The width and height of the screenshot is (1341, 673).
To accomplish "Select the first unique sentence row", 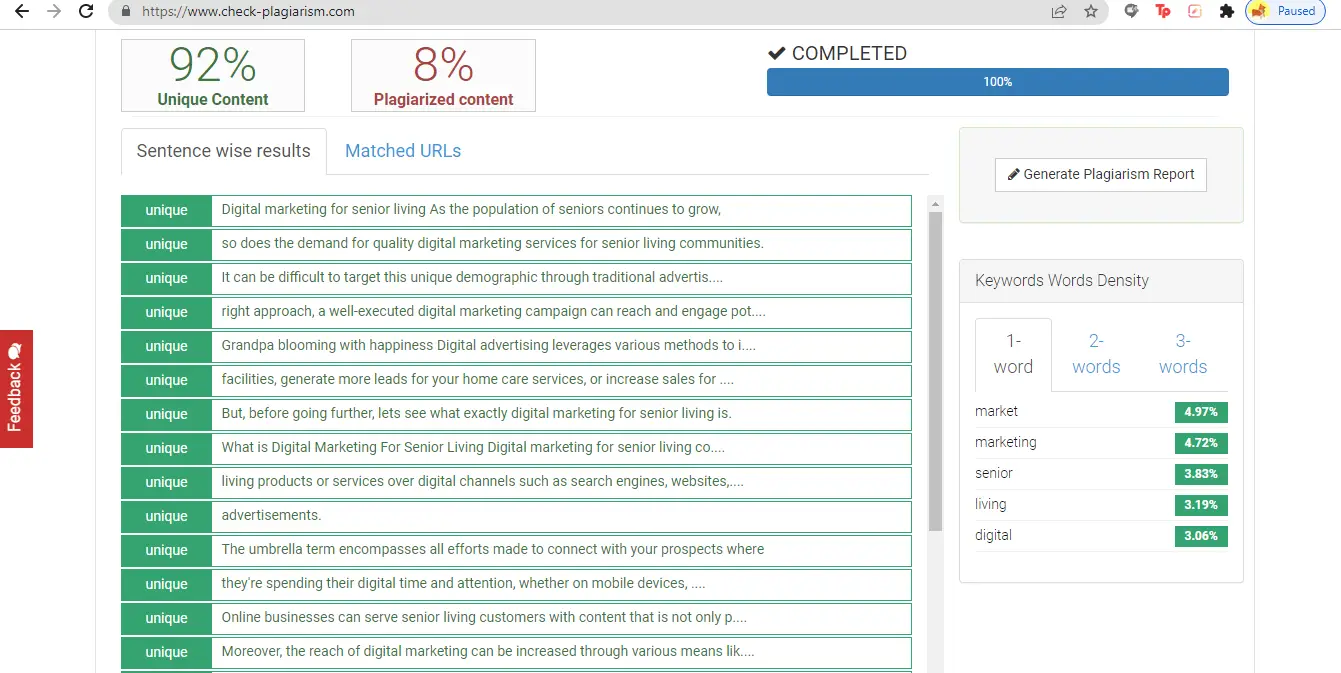I will [515, 210].
